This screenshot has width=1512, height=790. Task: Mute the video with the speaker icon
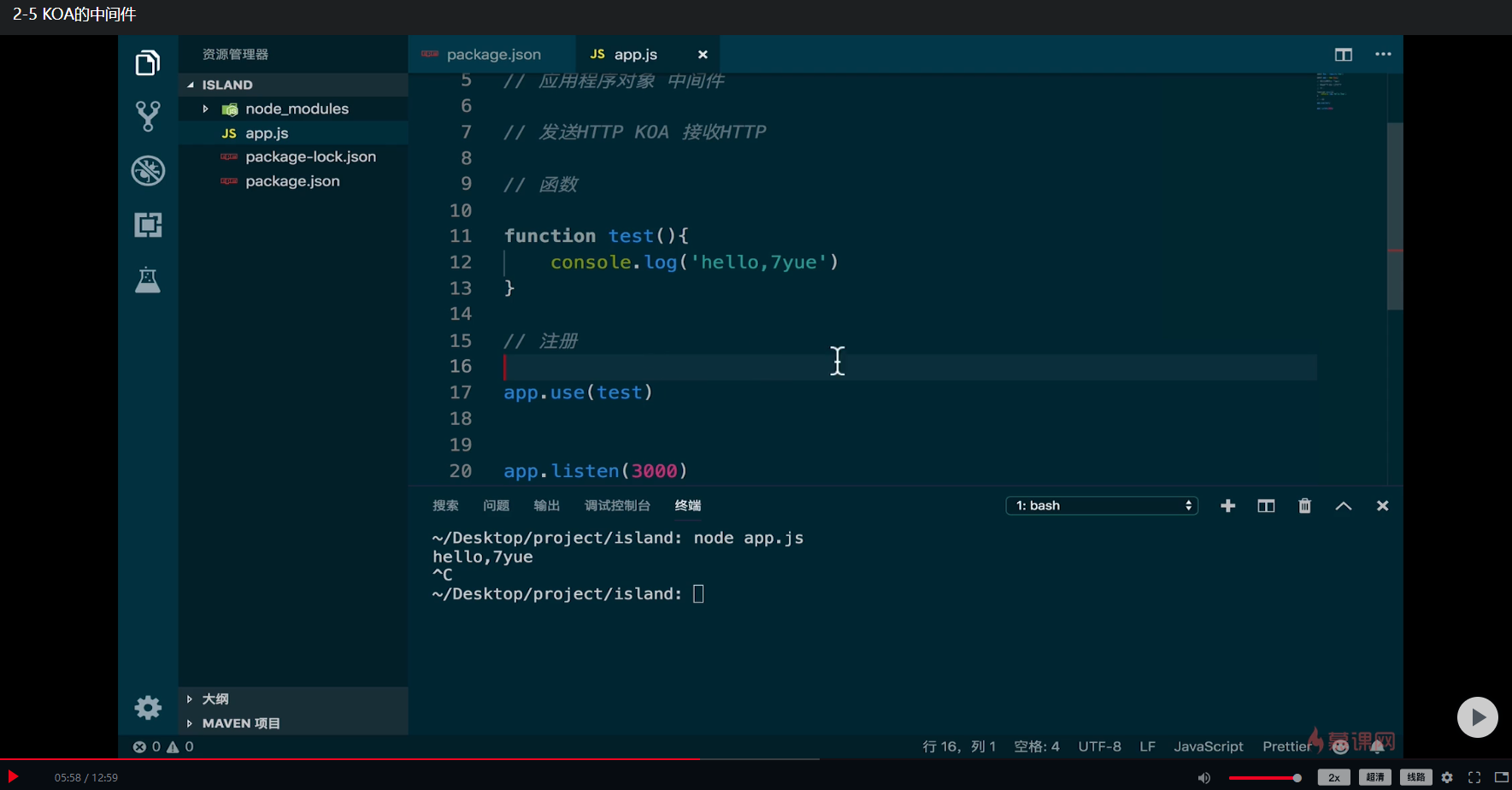click(x=1203, y=777)
